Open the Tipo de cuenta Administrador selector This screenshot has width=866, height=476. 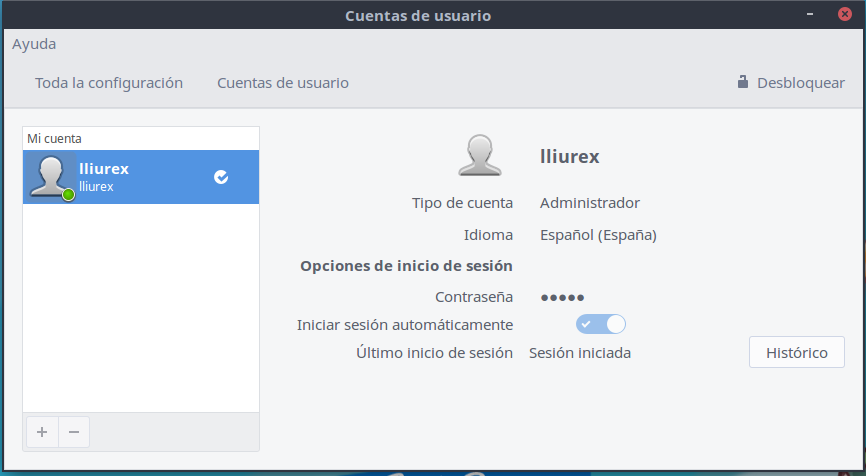589,203
